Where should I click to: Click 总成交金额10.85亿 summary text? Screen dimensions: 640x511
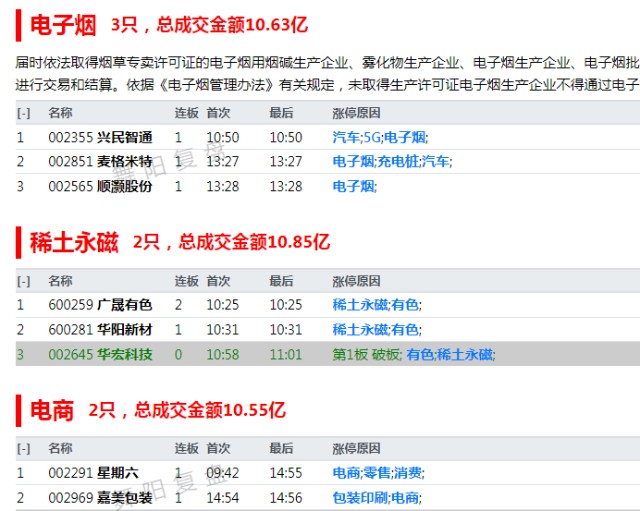tap(254, 242)
